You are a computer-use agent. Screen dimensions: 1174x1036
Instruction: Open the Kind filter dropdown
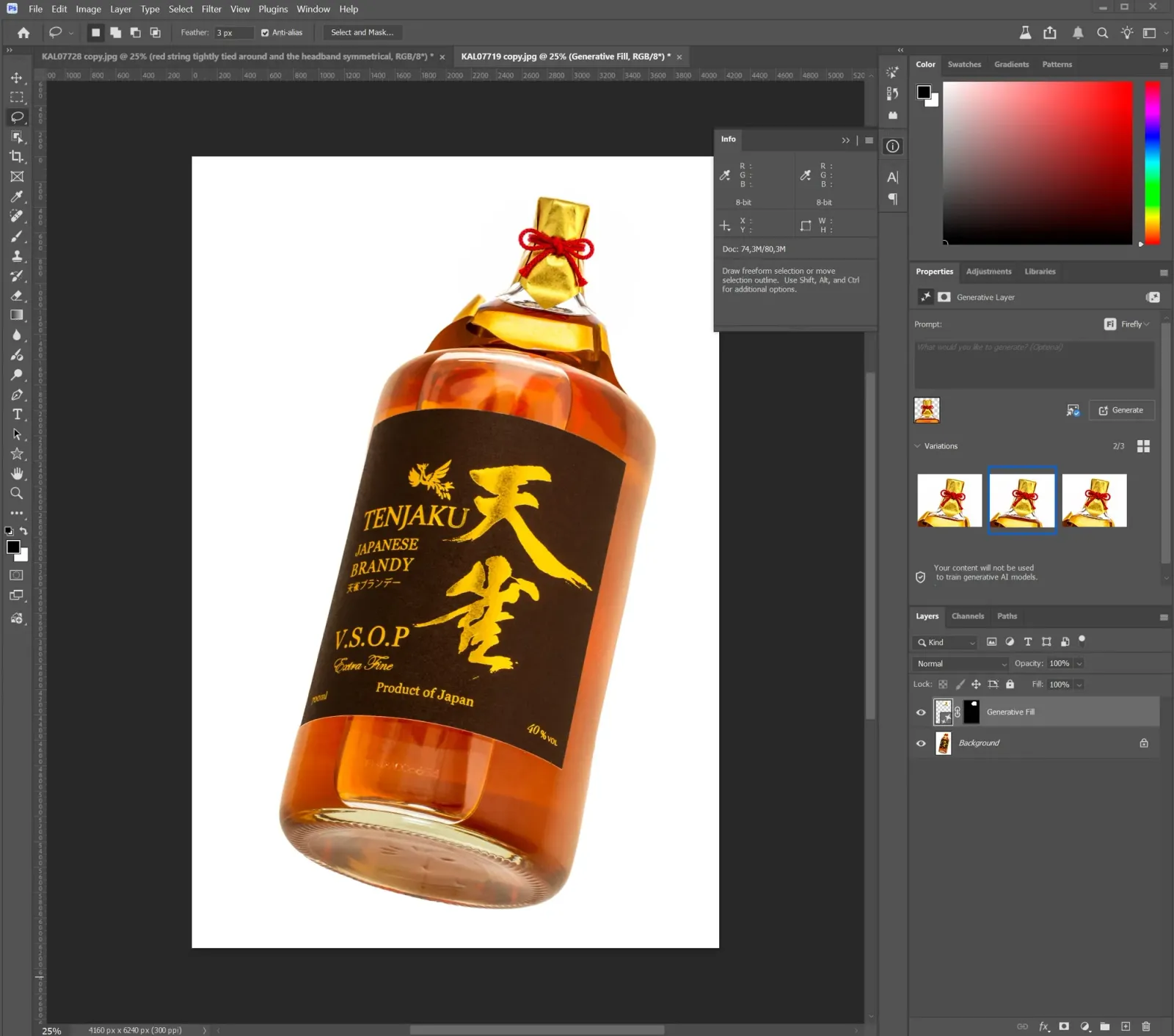pos(946,643)
